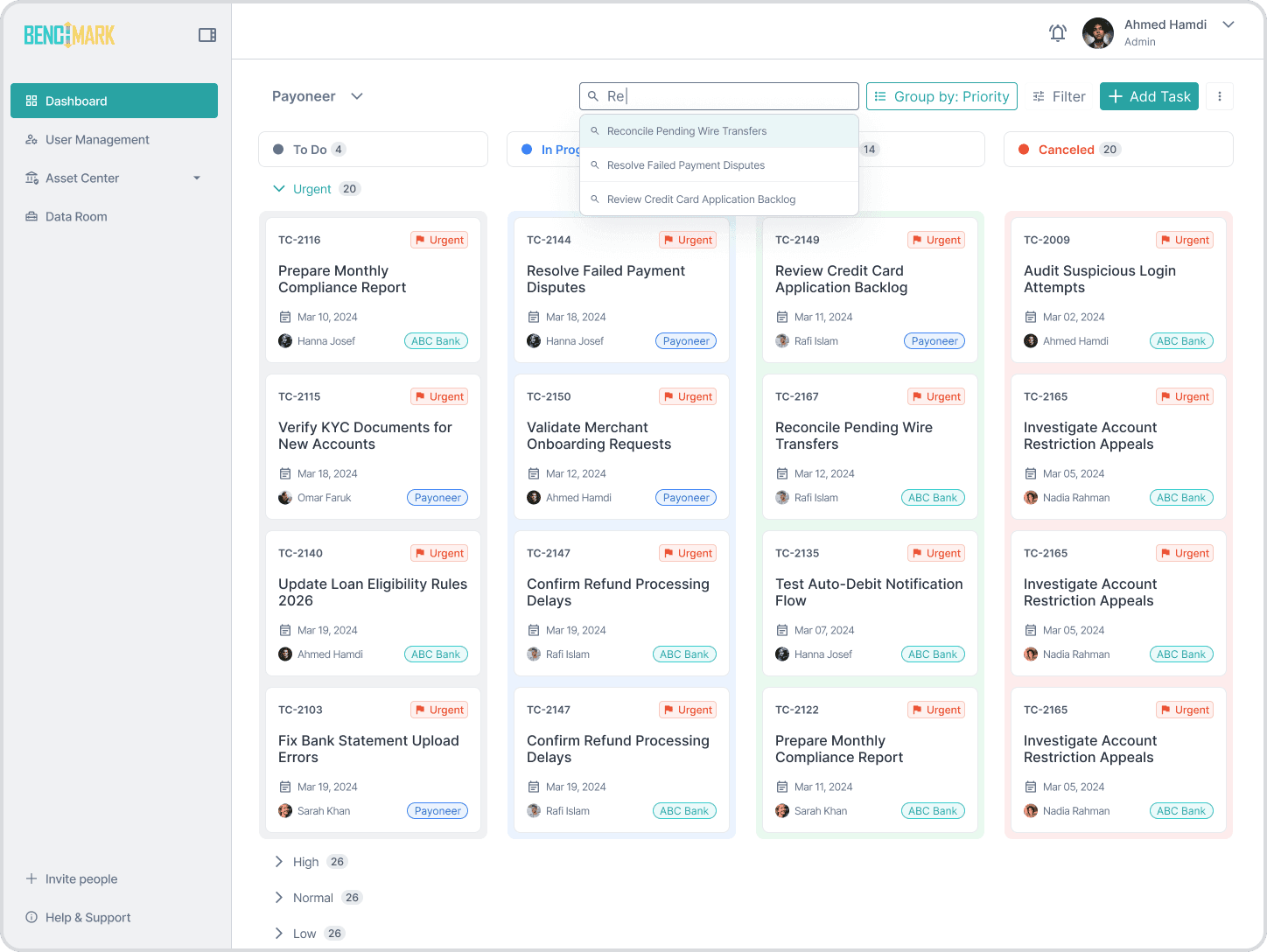Open Help & Support
The image size is (1267, 952).
[x=79, y=917]
